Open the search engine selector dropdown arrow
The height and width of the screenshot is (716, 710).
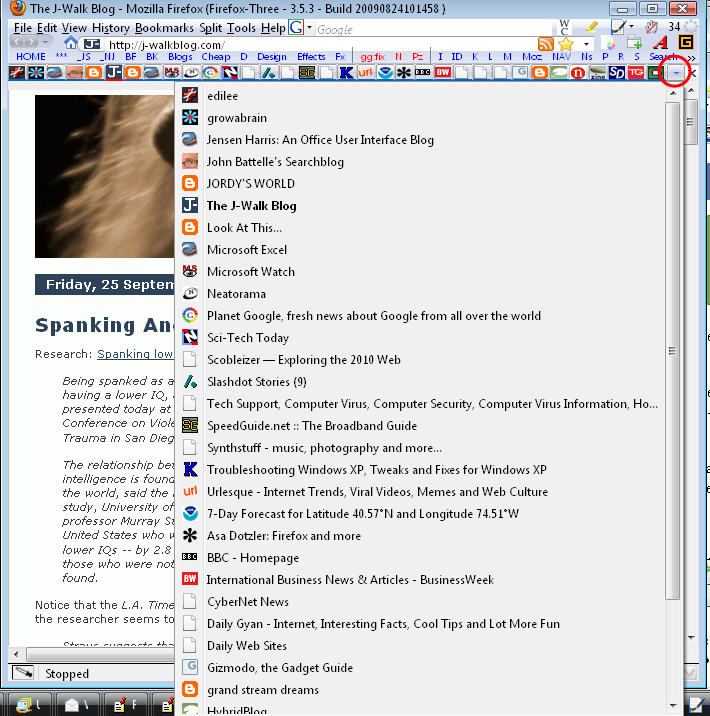[310, 27]
